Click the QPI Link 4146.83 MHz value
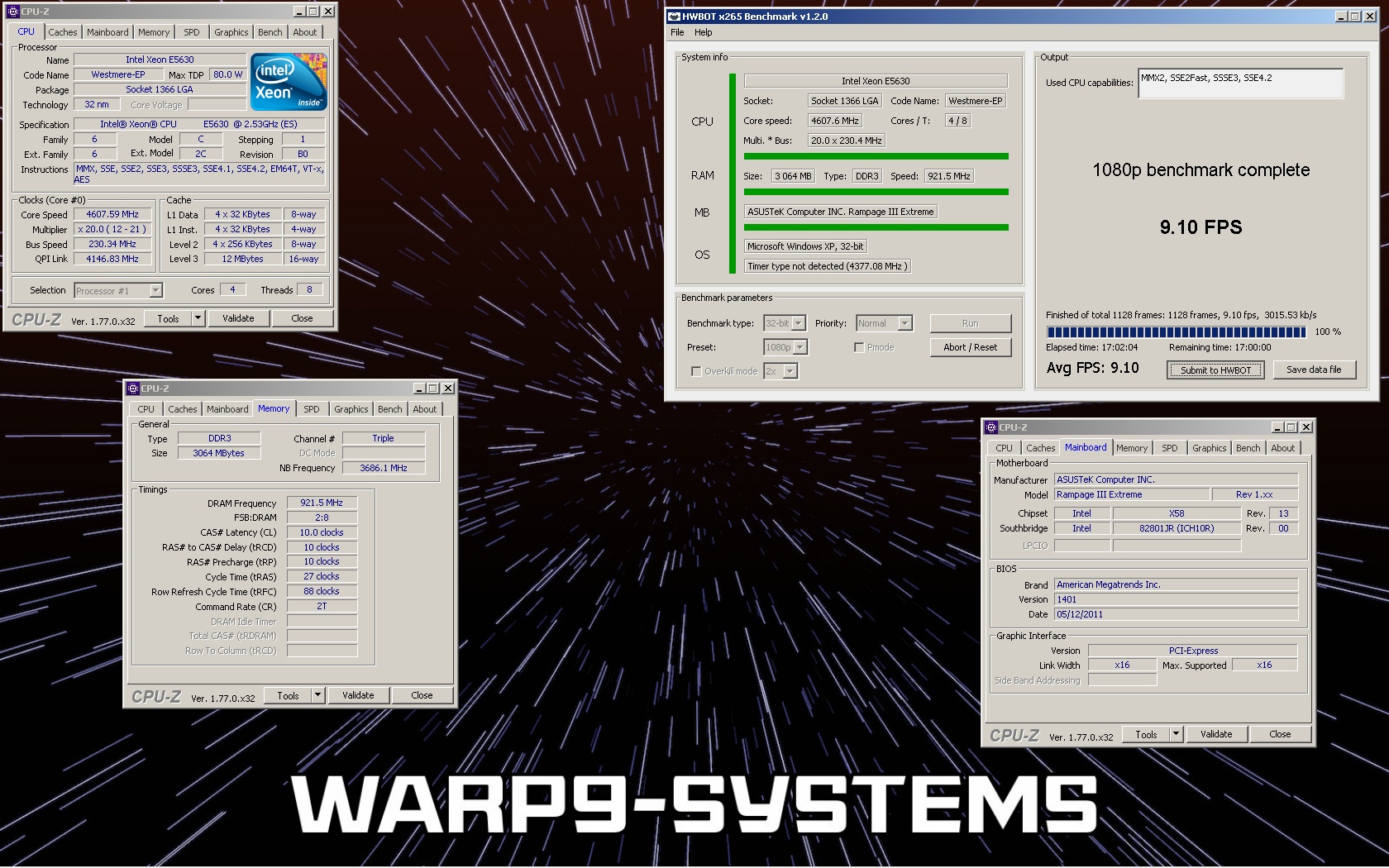 (112, 259)
